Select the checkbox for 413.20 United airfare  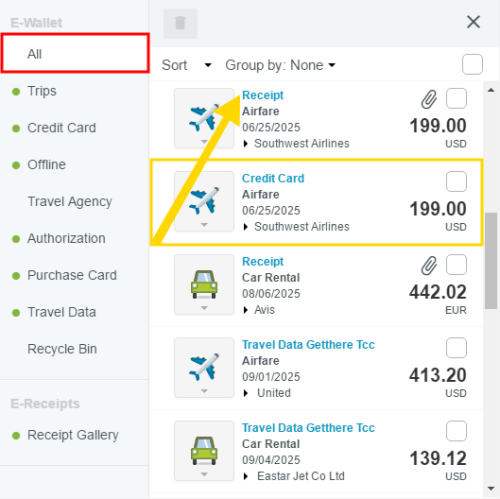click(x=456, y=348)
